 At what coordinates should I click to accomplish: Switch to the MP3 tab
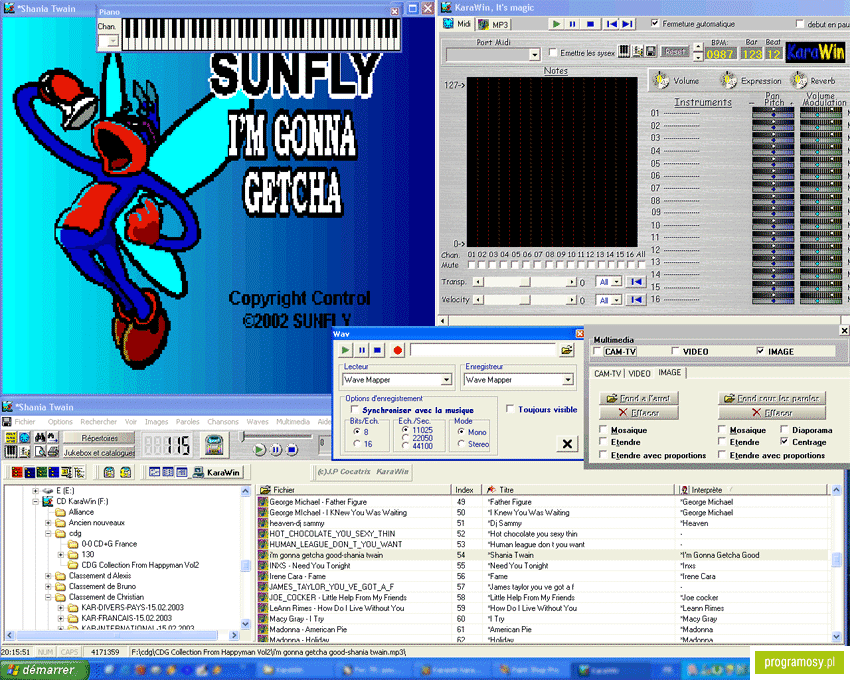click(x=494, y=24)
